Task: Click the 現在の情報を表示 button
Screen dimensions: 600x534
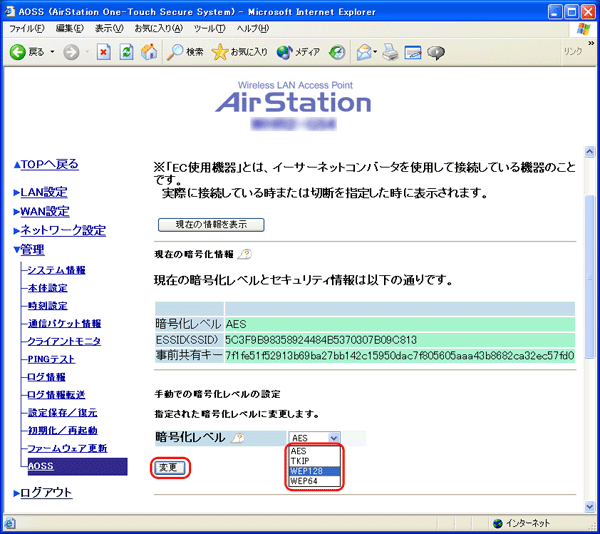Action: pos(211,225)
